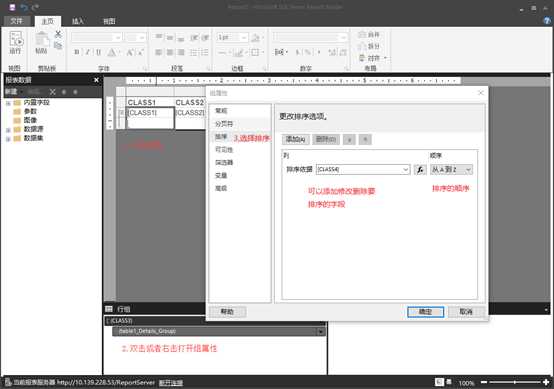
Task: Expand the 数据源 (Data Sources) node
Action: pyautogui.click(x=8, y=130)
